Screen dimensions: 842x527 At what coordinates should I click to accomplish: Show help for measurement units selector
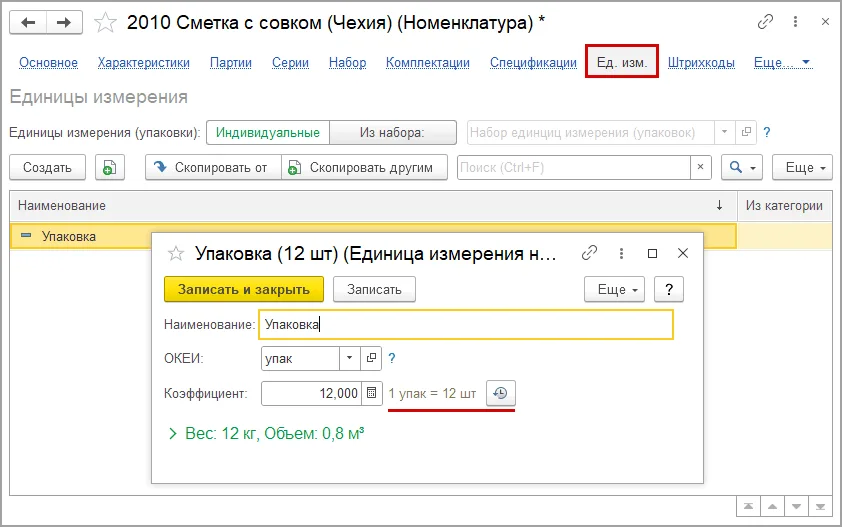click(767, 132)
